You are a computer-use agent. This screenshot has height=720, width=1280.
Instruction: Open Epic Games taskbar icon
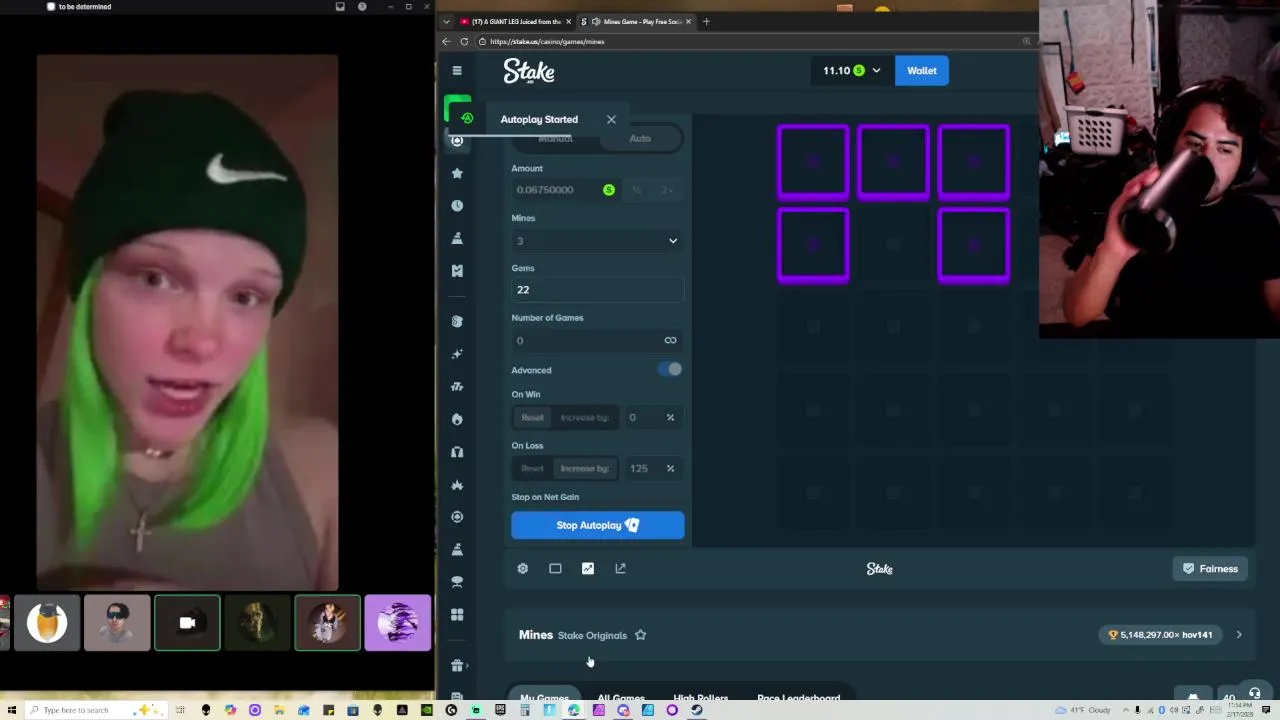(x=500, y=710)
